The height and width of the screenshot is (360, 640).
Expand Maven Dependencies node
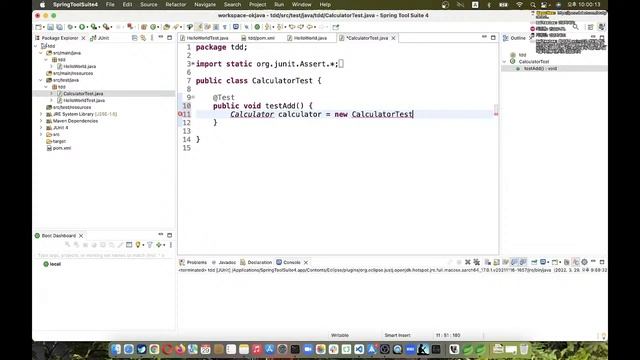tap(41, 121)
